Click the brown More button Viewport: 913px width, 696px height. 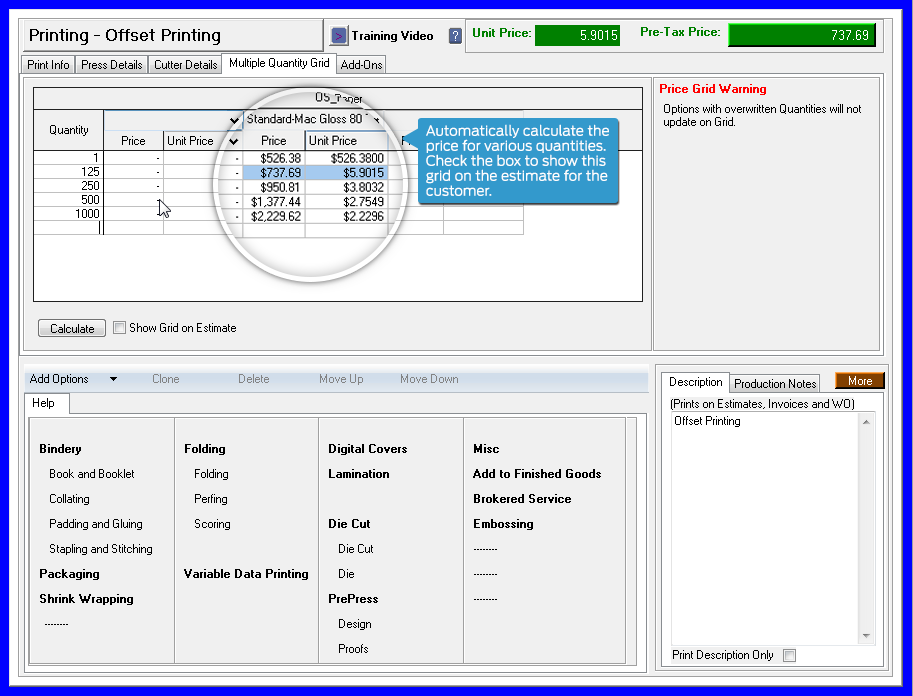pyautogui.click(x=859, y=381)
